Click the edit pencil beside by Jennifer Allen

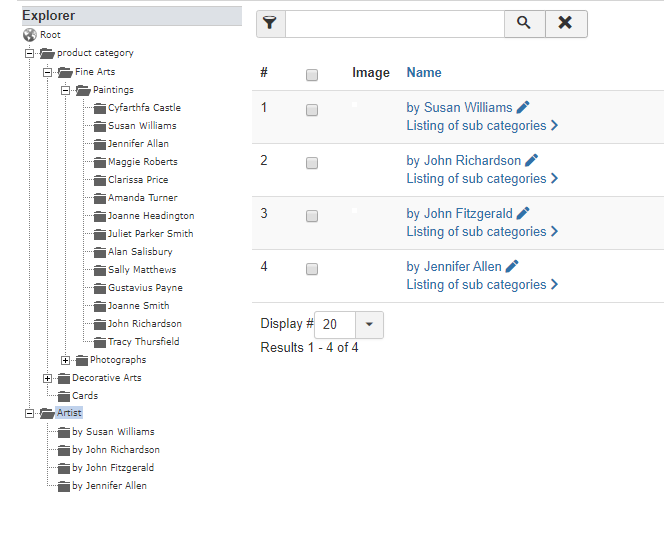512,266
